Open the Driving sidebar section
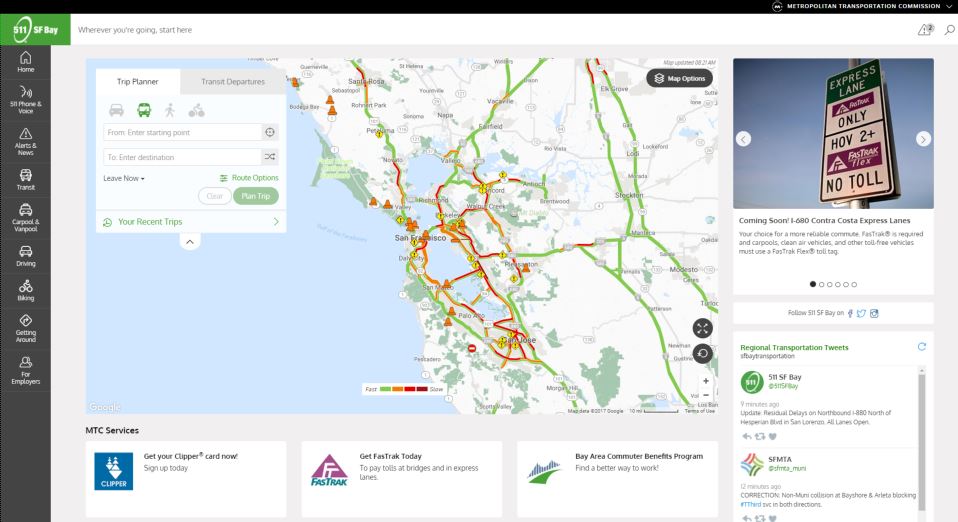 pos(25,255)
